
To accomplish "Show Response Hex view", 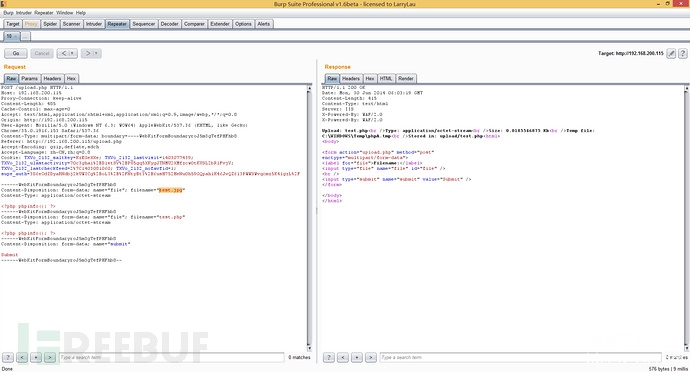I will (x=370, y=79).
